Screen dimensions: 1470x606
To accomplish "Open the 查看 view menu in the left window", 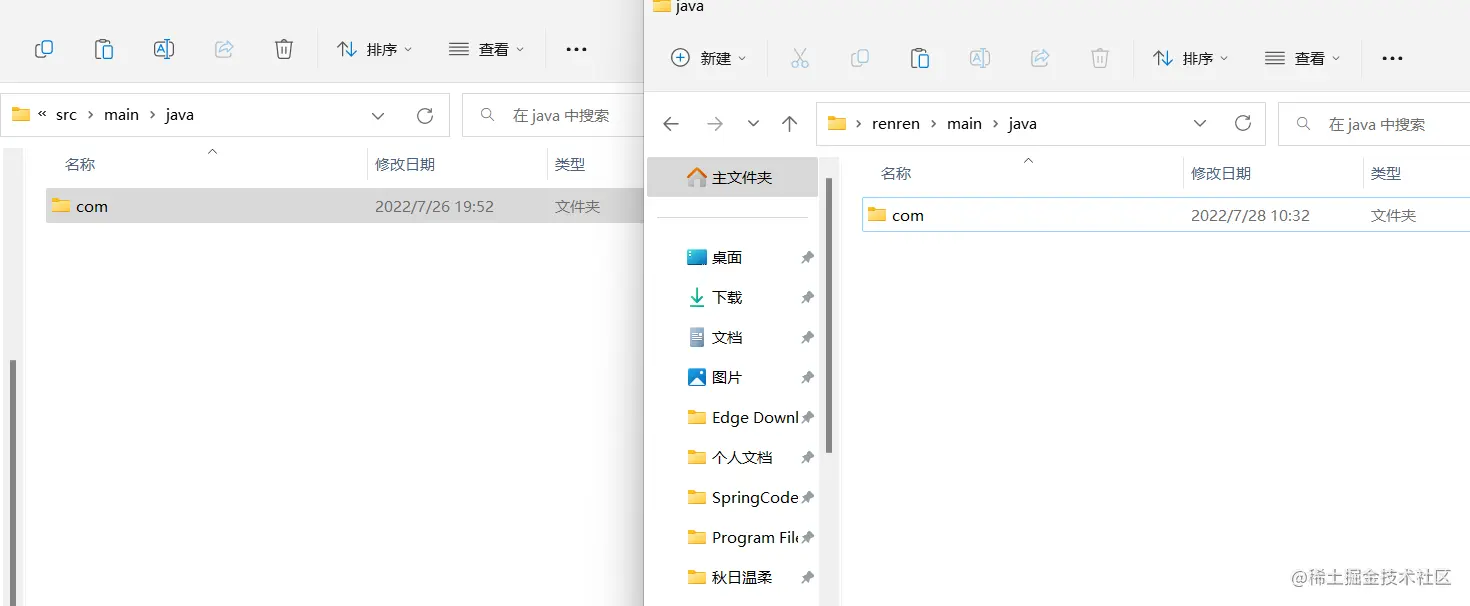I will [x=487, y=49].
